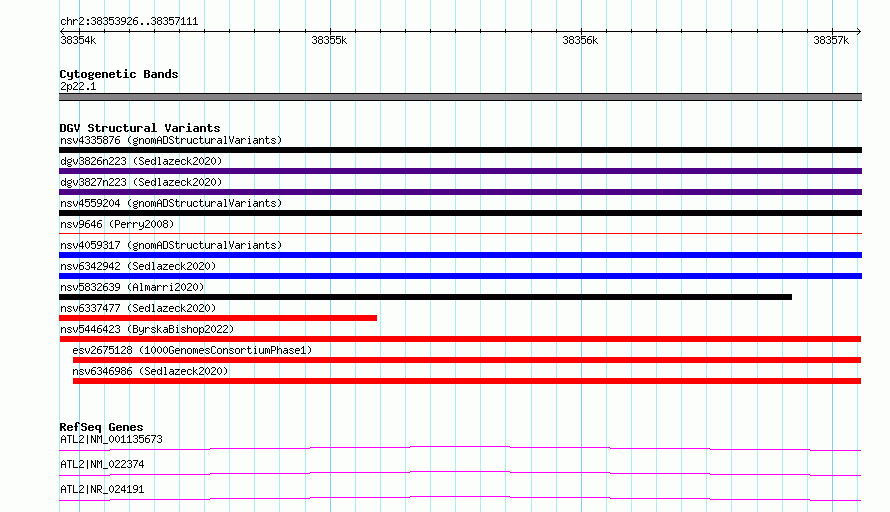Viewport: 890px width, 512px height.
Task: Open variant nsv9646 (Perry2008) label
Action: tap(117, 224)
